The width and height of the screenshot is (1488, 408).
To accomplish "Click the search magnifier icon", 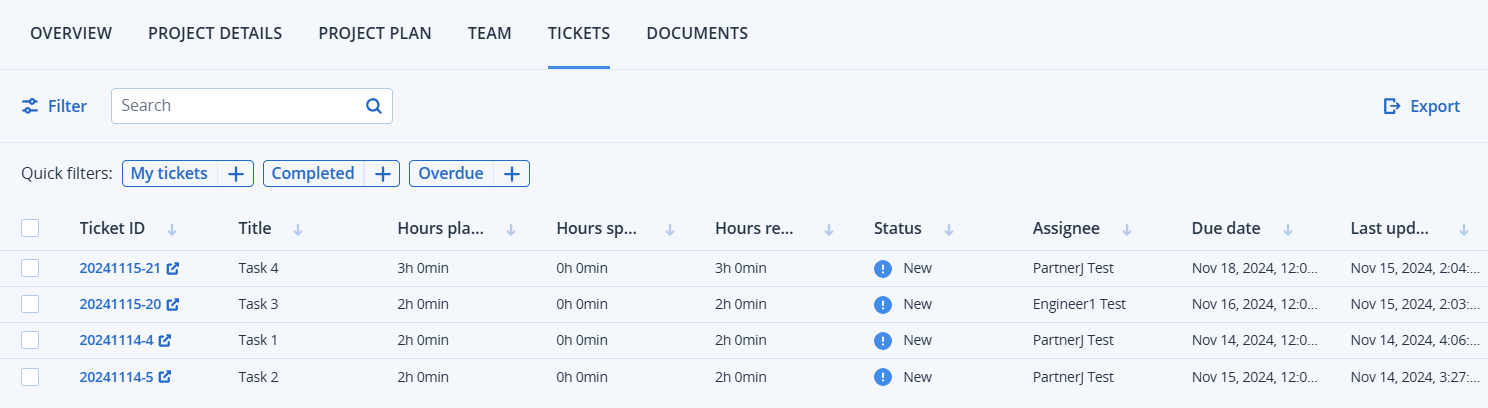I will point(374,106).
